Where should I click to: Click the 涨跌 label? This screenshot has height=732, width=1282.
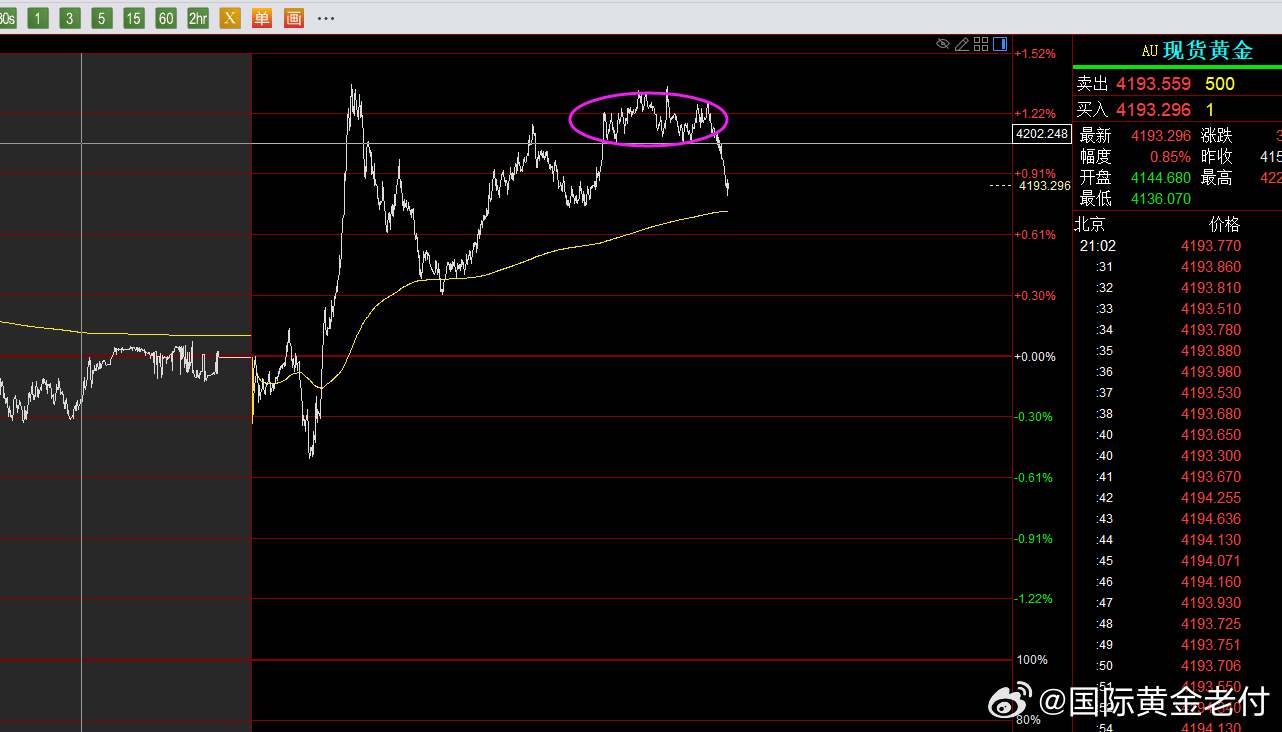[x=1217, y=136]
